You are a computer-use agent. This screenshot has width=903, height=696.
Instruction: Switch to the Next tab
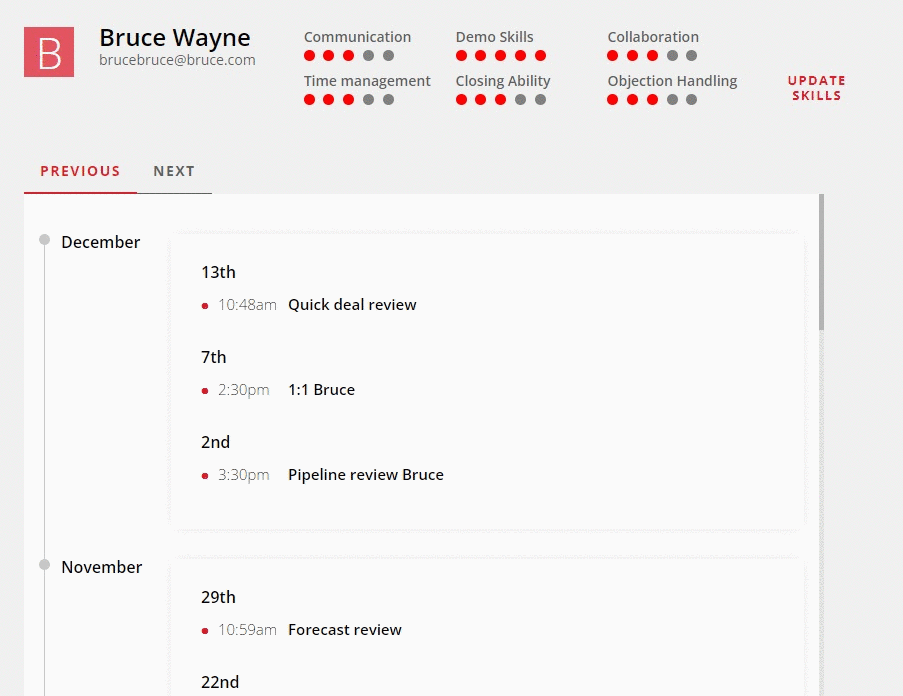click(174, 172)
